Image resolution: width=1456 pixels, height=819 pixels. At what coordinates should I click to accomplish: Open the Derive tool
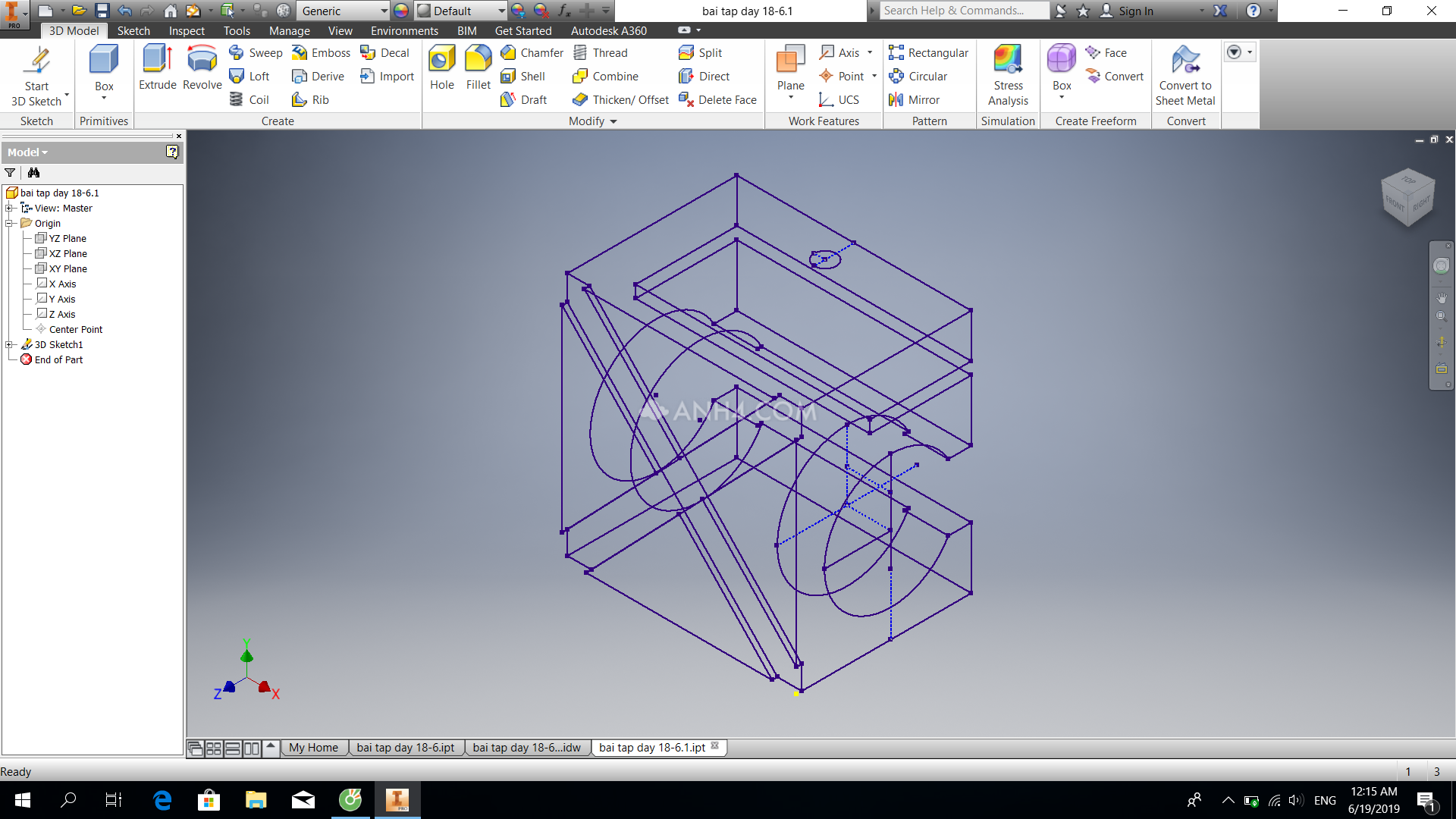tap(318, 76)
